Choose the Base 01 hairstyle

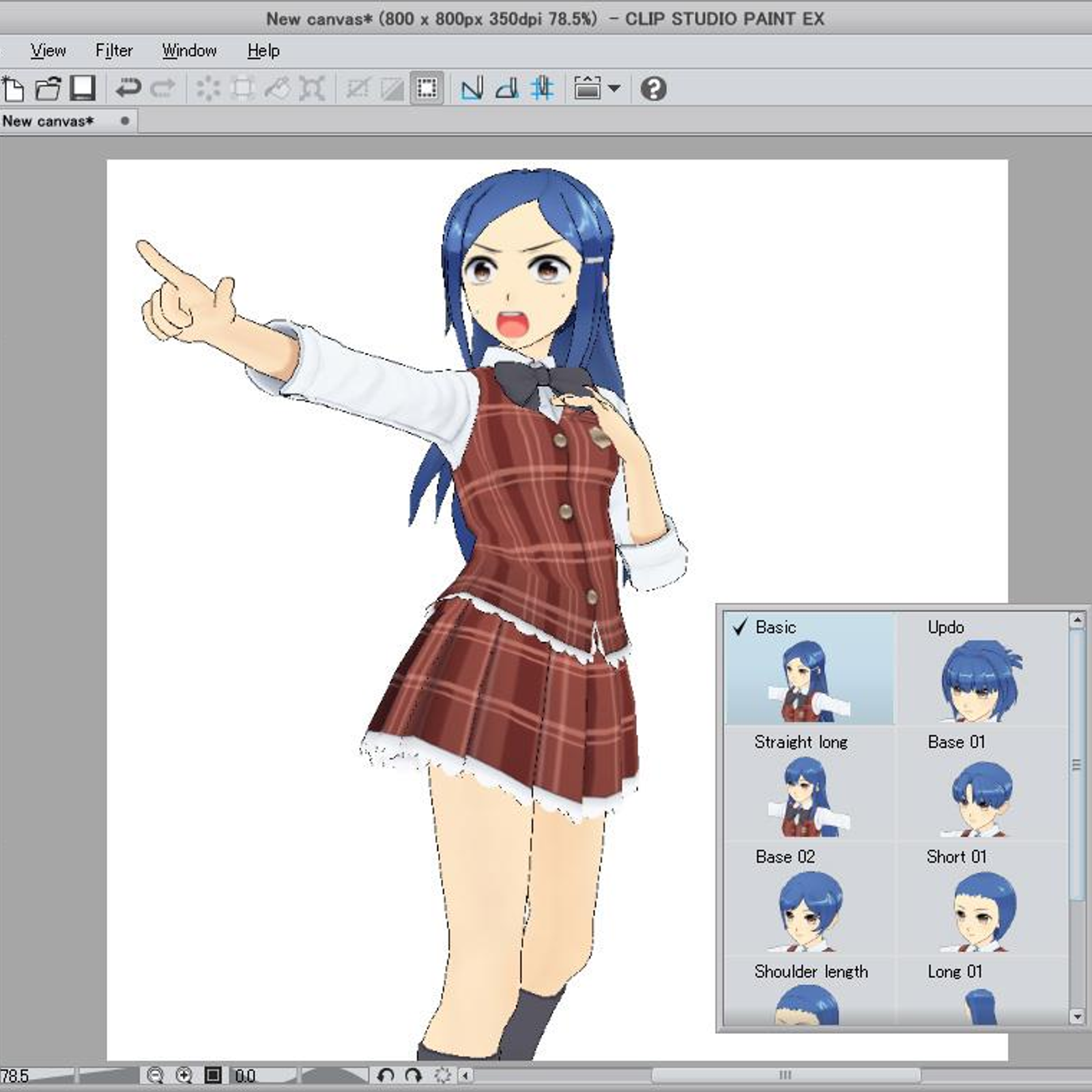point(981,785)
